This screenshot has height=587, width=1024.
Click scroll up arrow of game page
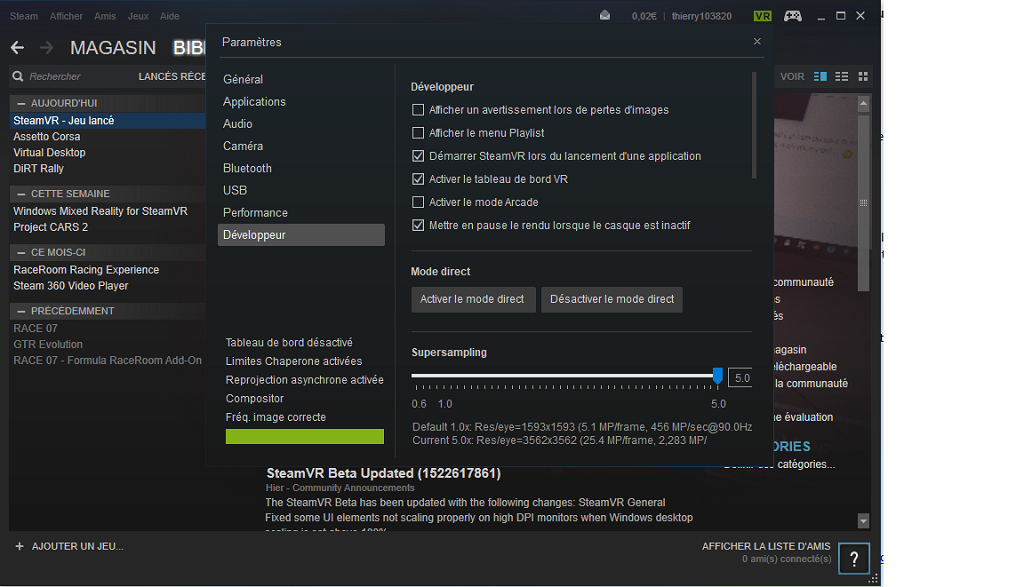tap(863, 103)
